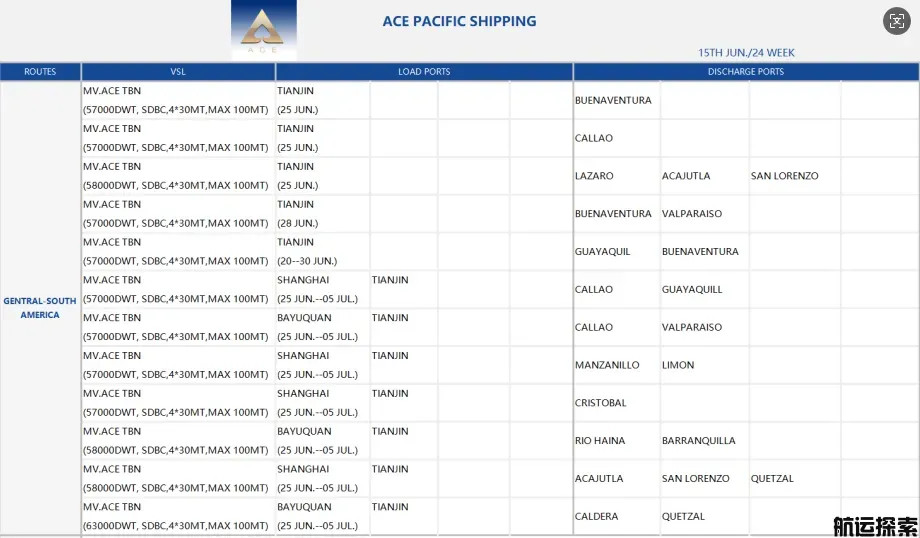The width and height of the screenshot is (920, 538).
Task: Select the LAZARO discharge port cell
Action: coord(617,176)
